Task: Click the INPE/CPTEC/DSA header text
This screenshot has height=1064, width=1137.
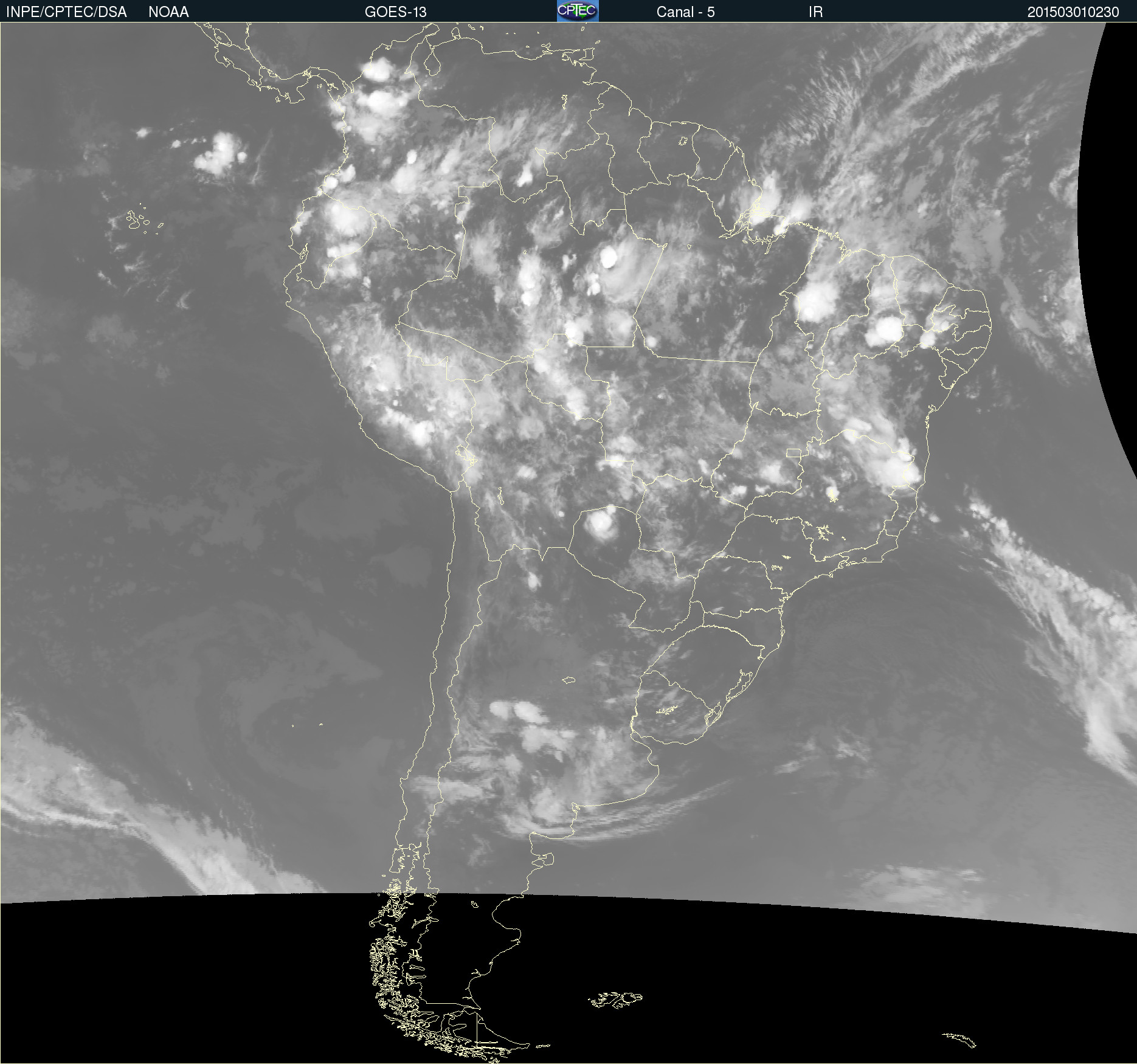Action: pyautogui.click(x=66, y=12)
